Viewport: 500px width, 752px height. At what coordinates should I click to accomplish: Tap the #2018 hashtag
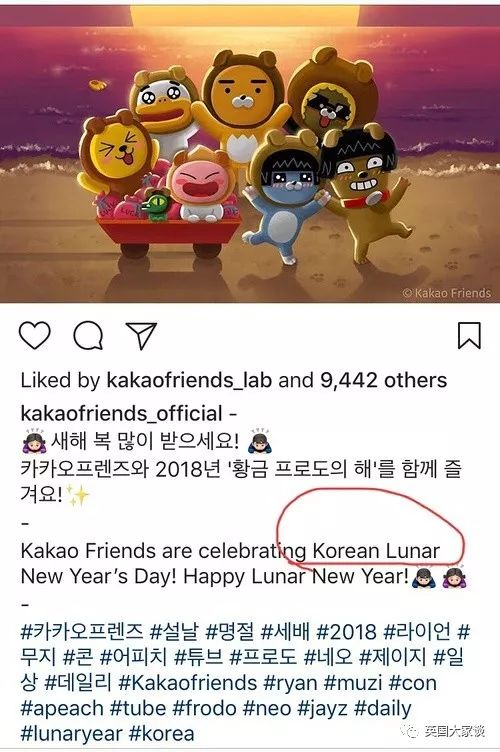tap(347, 632)
